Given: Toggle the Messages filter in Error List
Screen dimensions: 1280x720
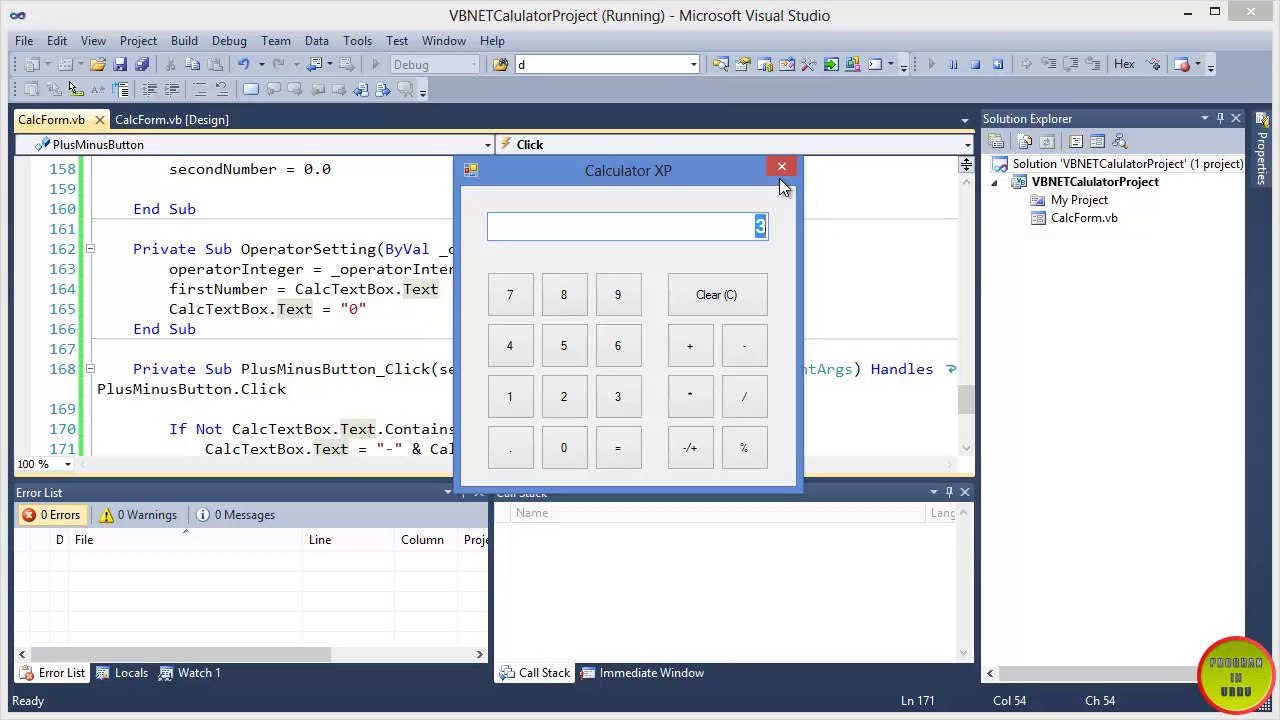Looking at the screenshot, I should [235, 515].
